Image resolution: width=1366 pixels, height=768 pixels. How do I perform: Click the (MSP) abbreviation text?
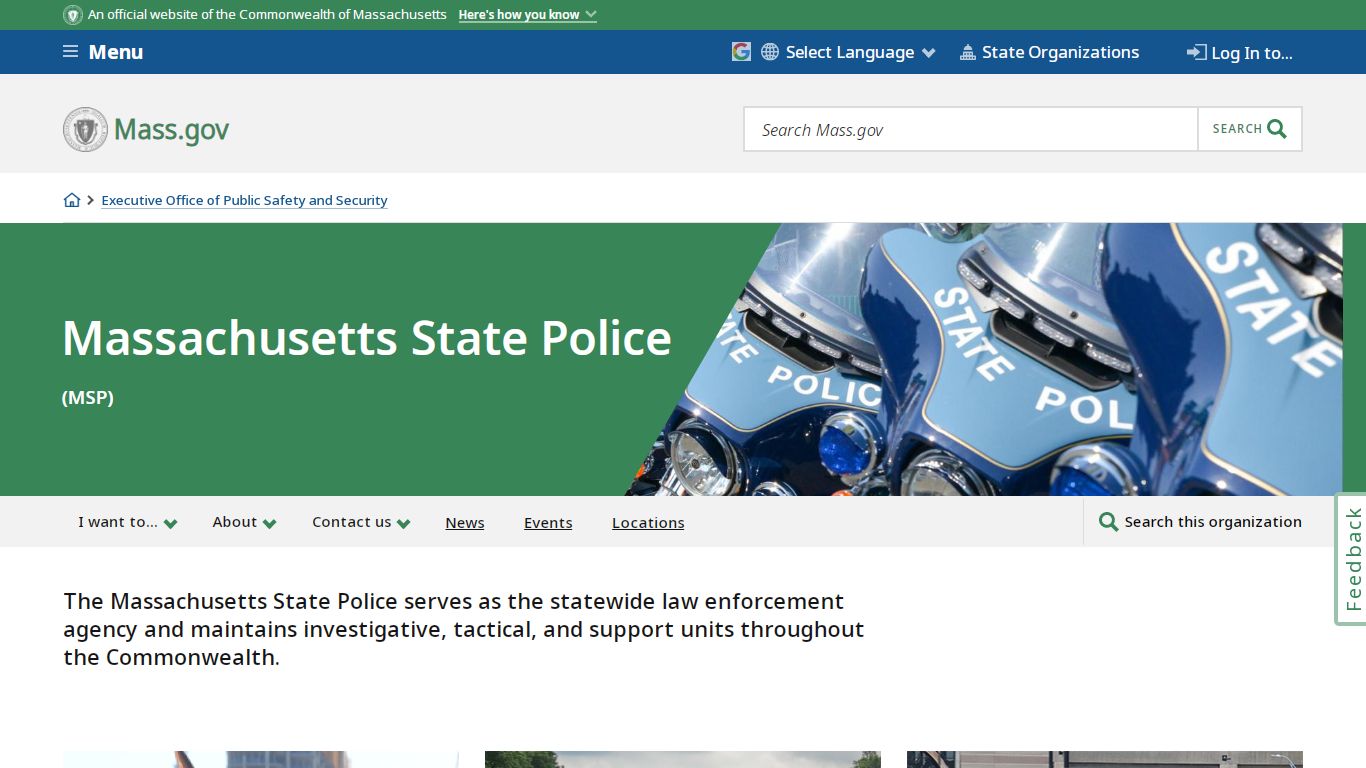88,397
